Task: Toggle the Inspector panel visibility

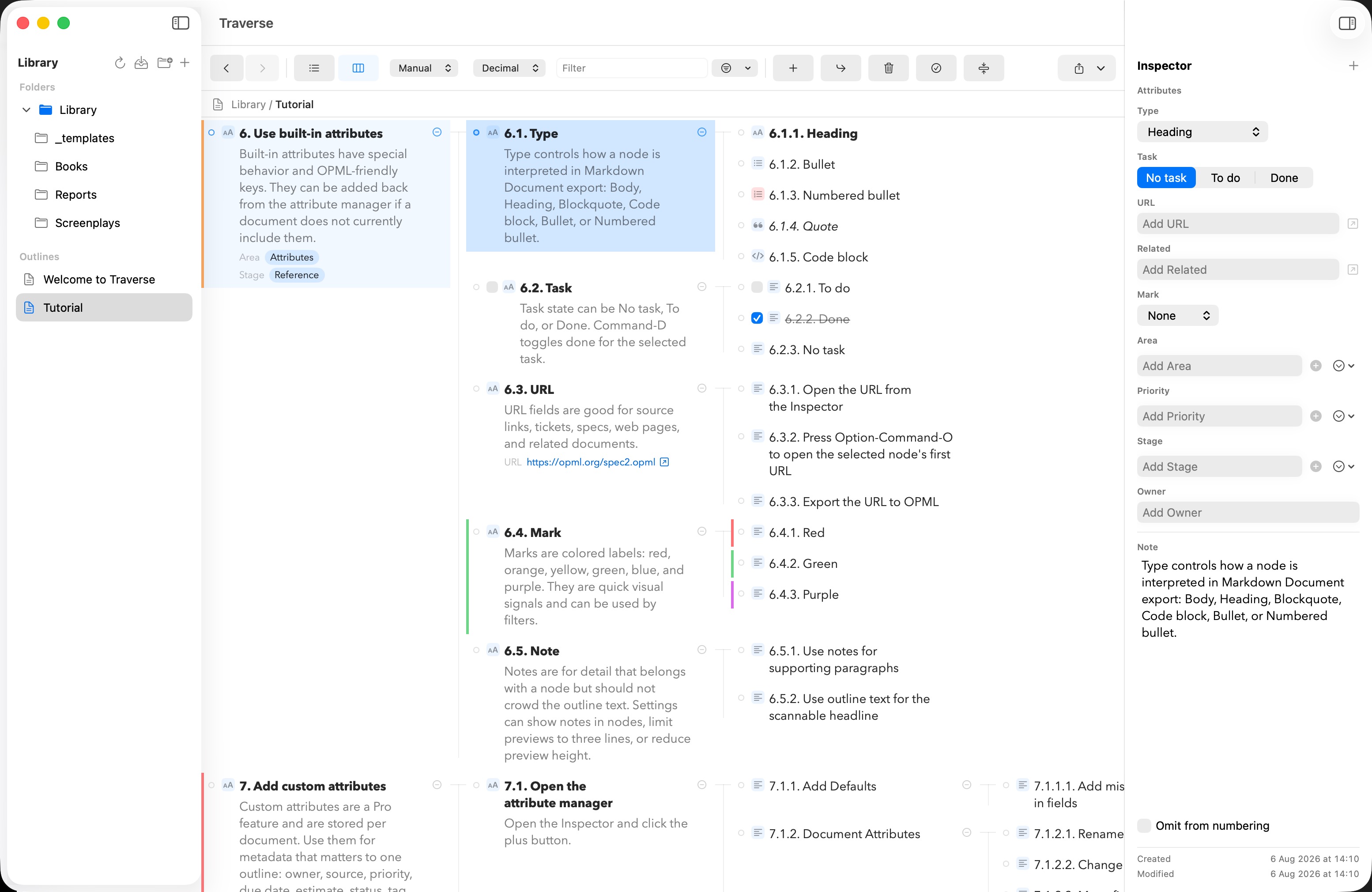Action: pos(1347,23)
